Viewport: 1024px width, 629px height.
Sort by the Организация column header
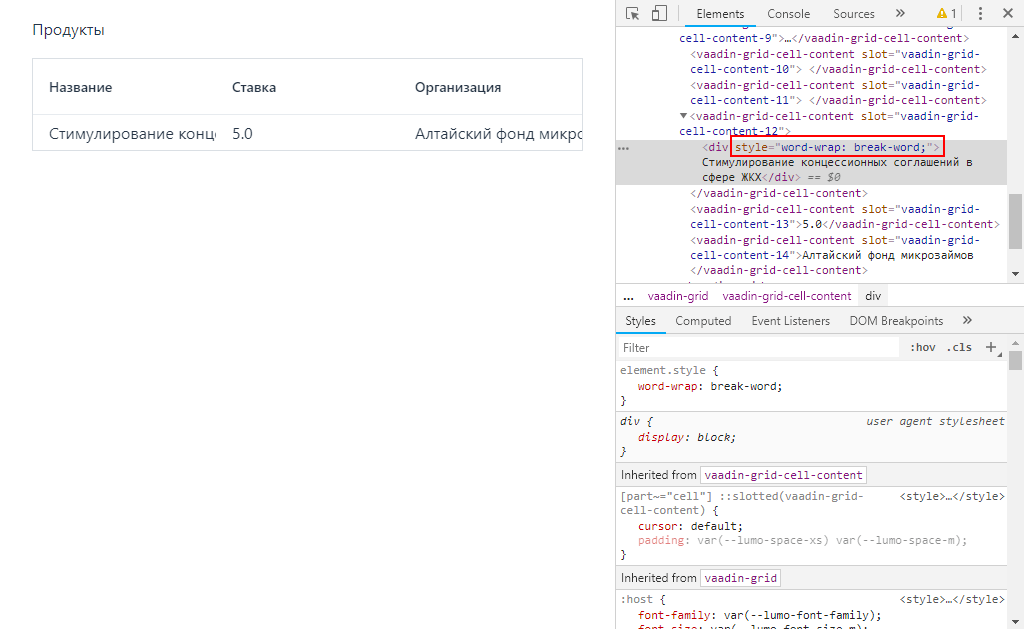(x=458, y=87)
